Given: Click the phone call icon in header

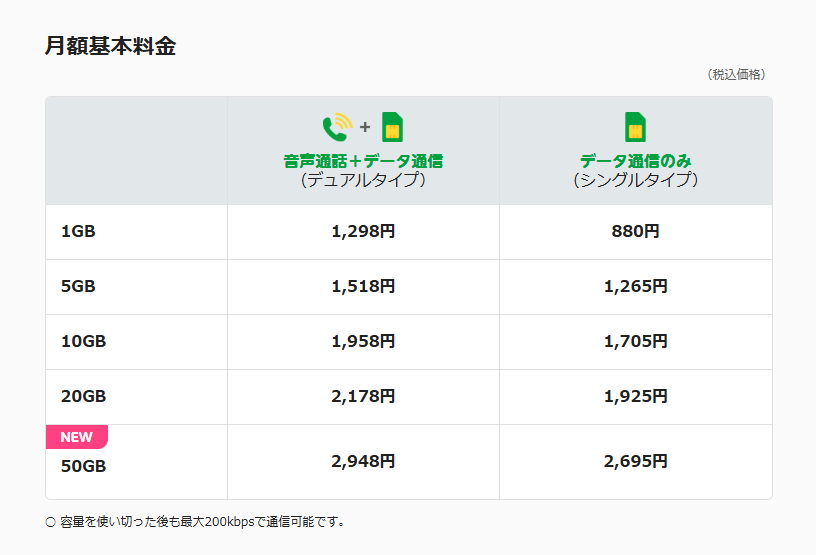Looking at the screenshot, I should click(337, 127).
